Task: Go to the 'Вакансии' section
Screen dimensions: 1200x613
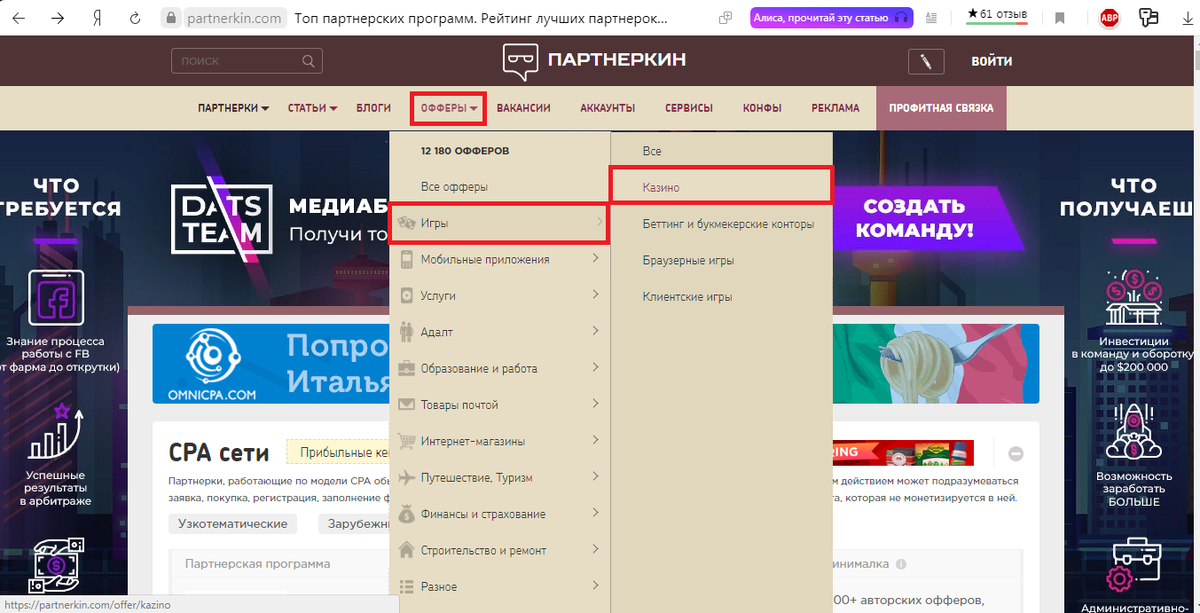Action: [x=523, y=108]
